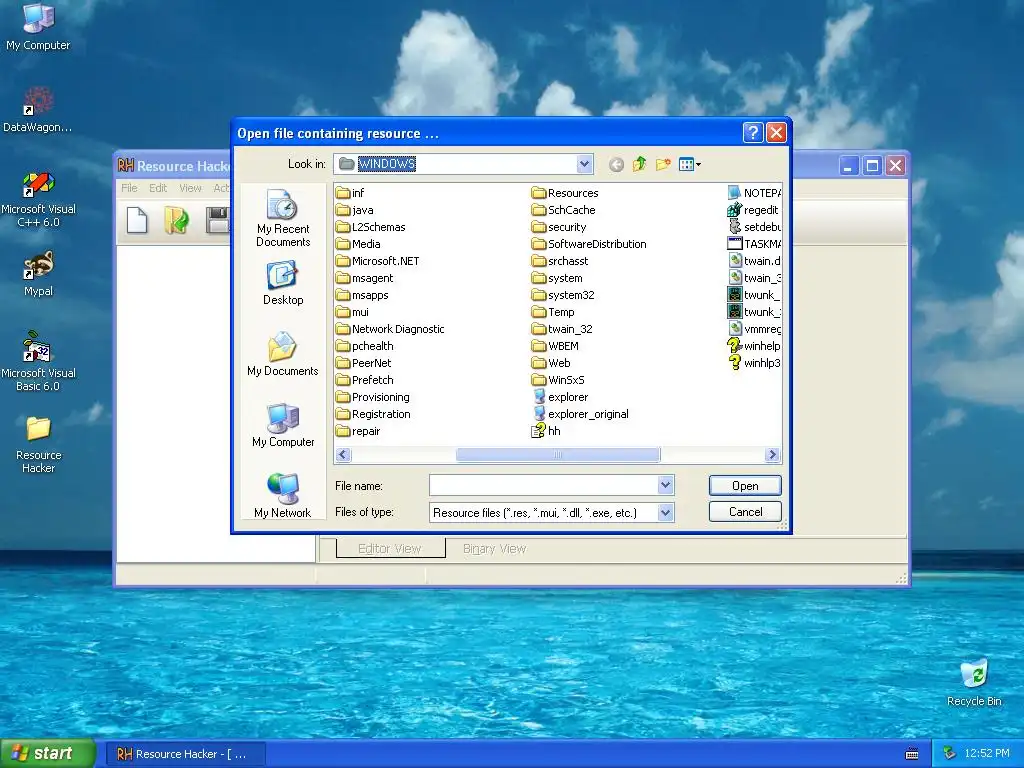Viewport: 1024px width, 768px height.
Task: Select the hh help file
Action: tap(546, 431)
